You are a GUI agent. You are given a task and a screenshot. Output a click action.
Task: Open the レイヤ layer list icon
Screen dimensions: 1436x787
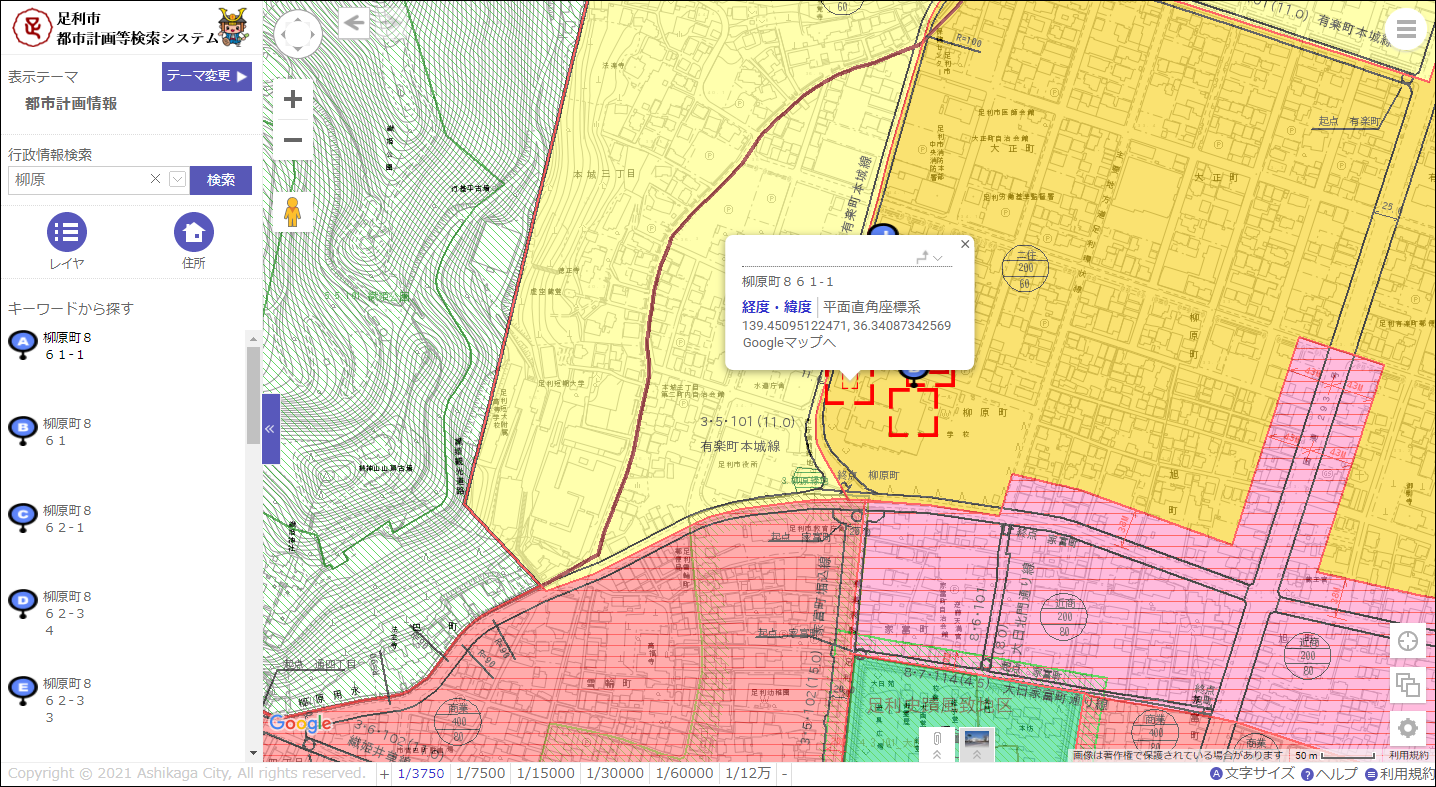[67, 232]
